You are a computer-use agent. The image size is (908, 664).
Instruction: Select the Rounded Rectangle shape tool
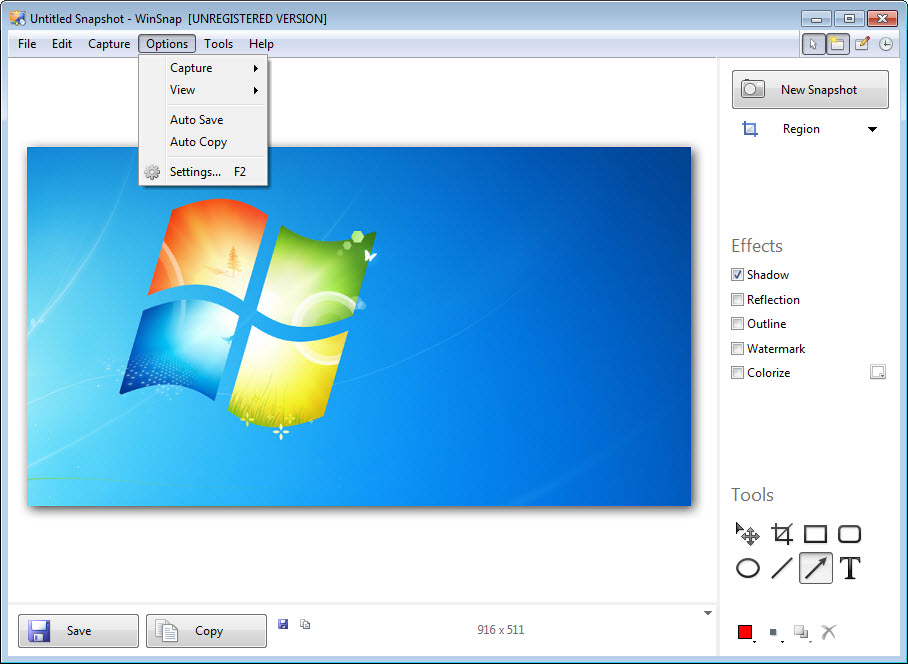pos(850,534)
